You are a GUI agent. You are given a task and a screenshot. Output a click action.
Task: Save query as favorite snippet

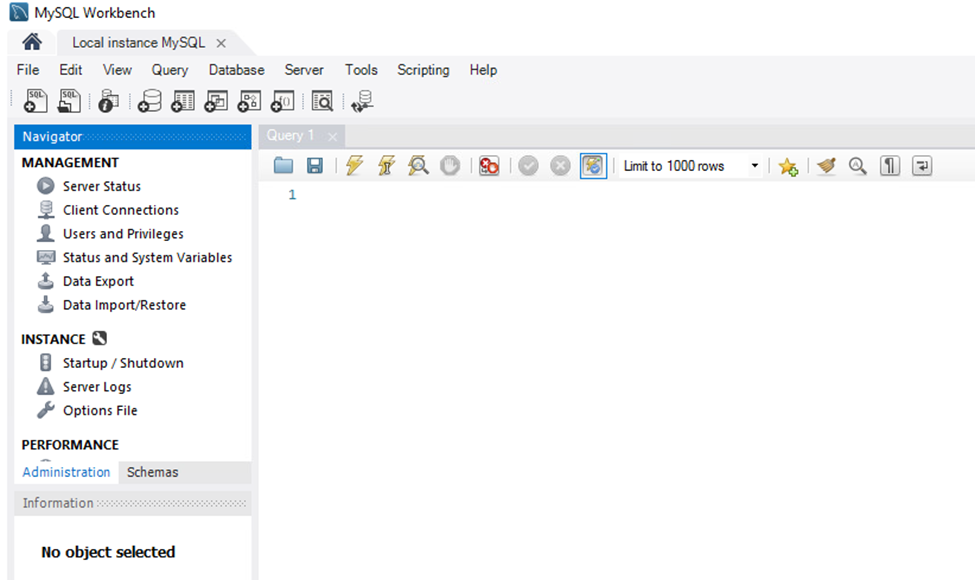point(788,166)
